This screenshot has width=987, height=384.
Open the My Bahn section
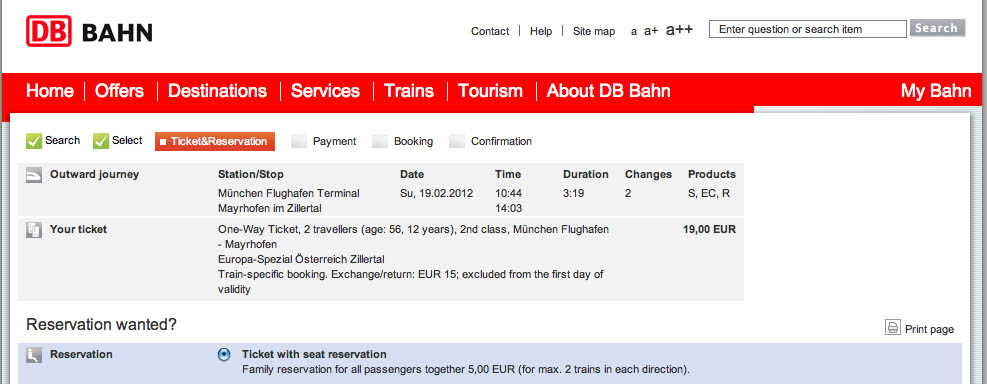pyautogui.click(x=936, y=91)
